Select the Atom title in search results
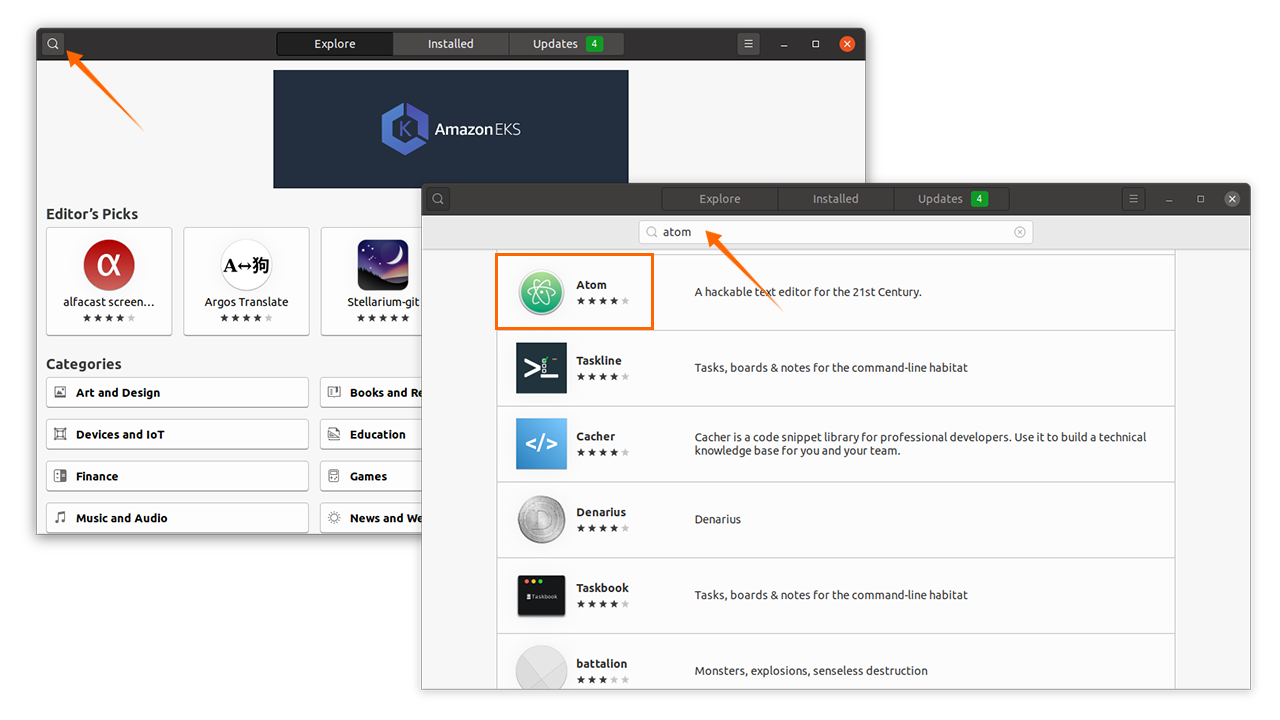 pos(591,285)
